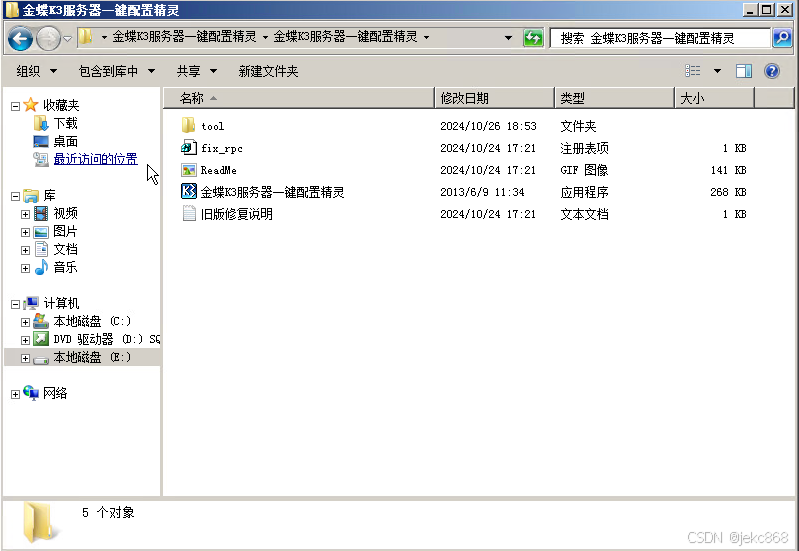Expand 本地磁盘 (C:) node

(25, 322)
